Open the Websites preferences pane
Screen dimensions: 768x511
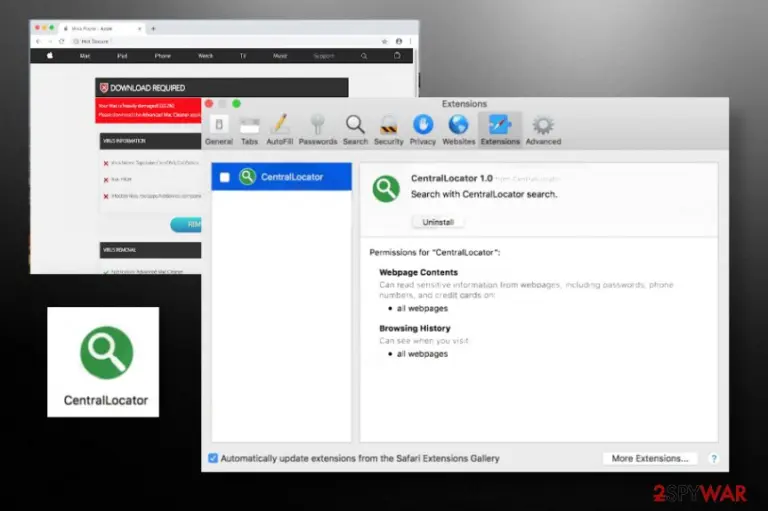click(x=458, y=130)
